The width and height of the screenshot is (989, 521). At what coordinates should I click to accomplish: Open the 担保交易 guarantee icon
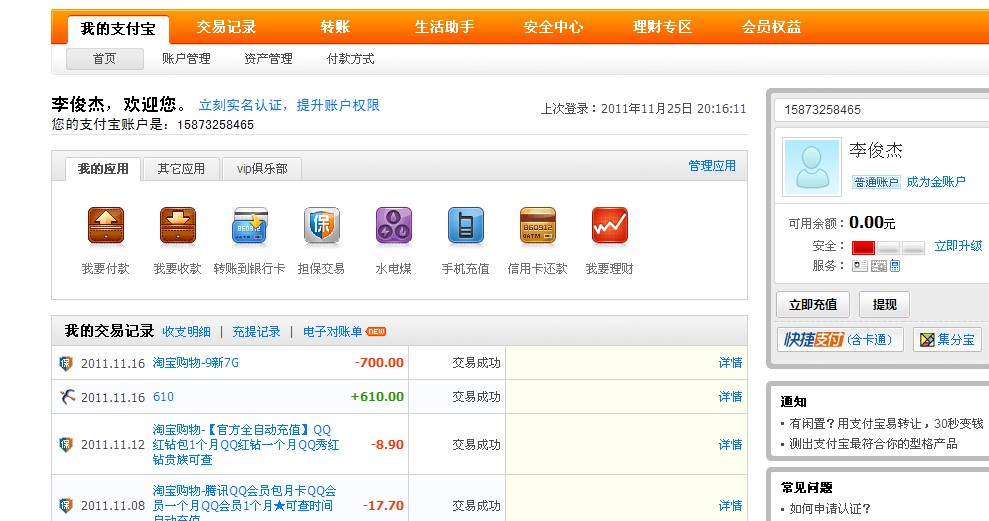tap(321, 226)
